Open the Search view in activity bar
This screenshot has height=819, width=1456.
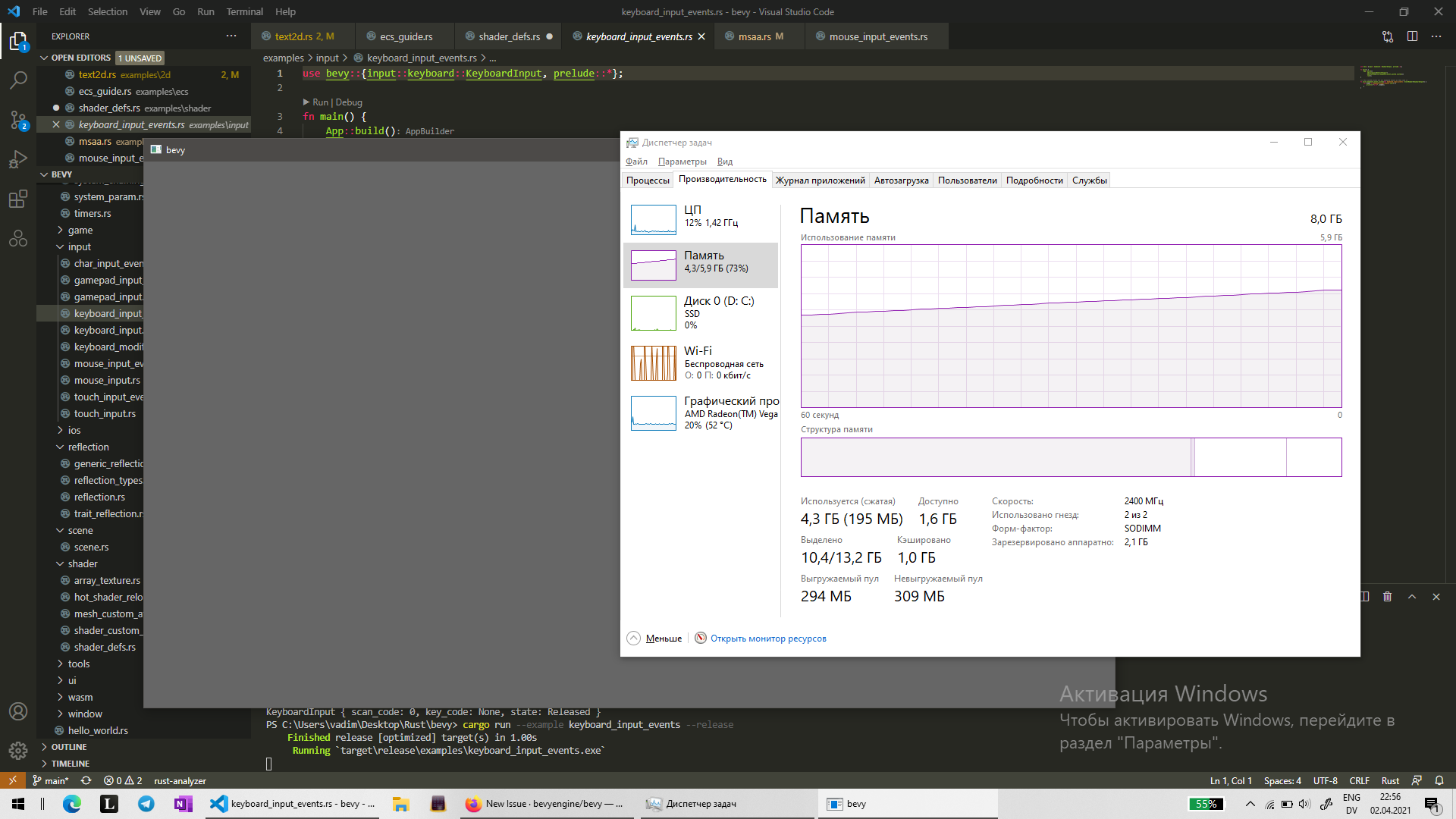point(18,80)
